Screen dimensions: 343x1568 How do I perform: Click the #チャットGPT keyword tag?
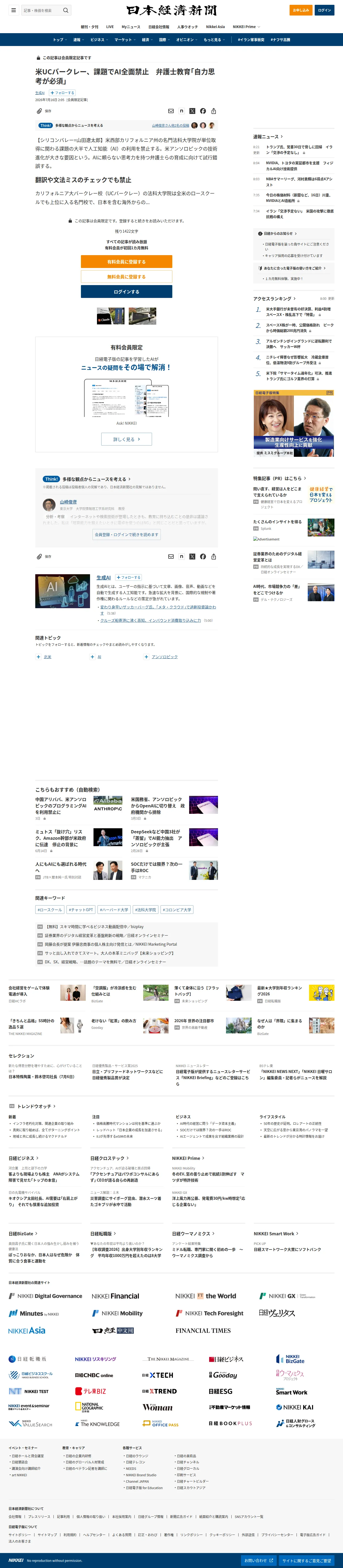[x=81, y=909]
